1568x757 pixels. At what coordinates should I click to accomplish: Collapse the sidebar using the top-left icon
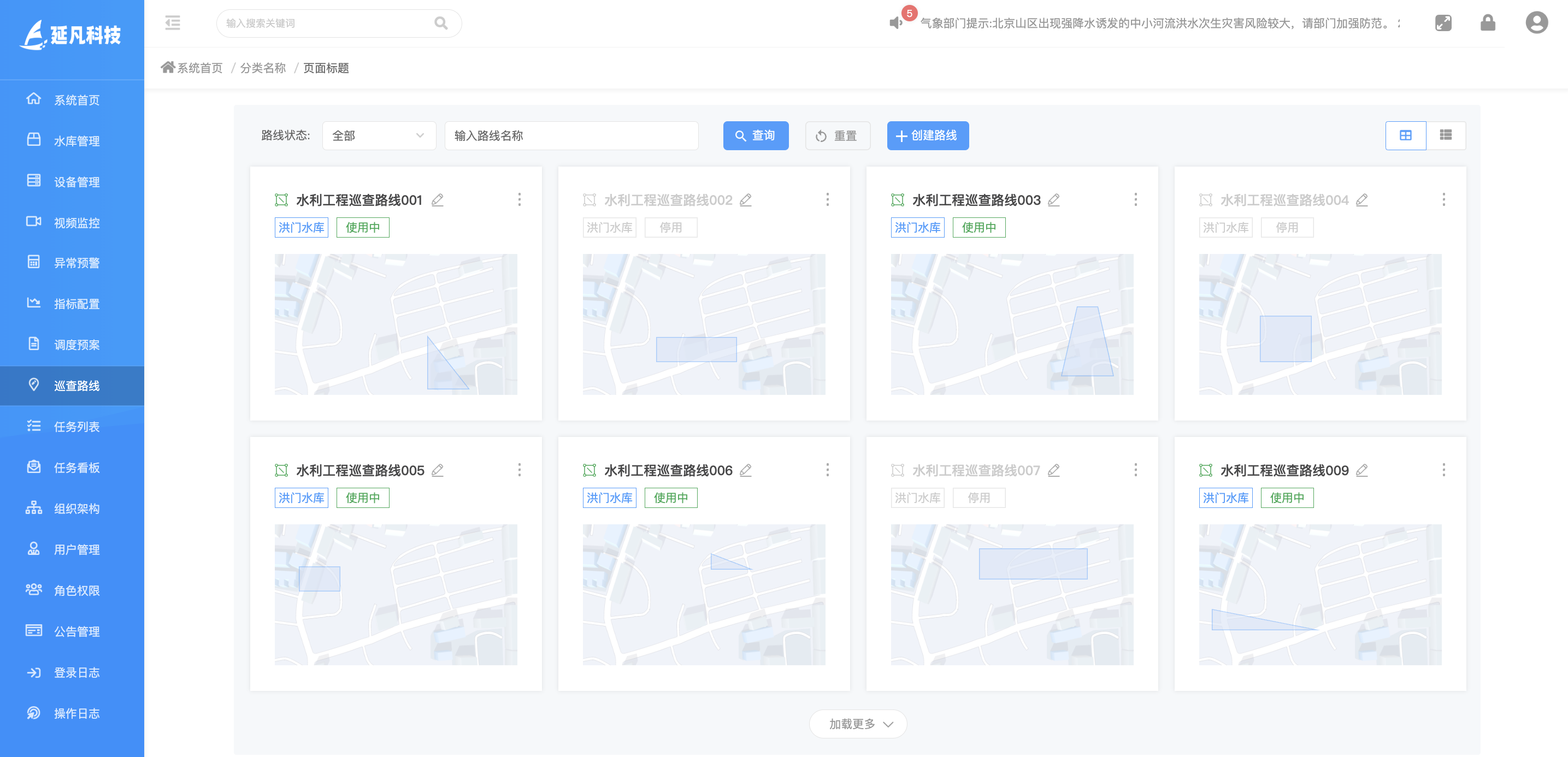pos(172,22)
